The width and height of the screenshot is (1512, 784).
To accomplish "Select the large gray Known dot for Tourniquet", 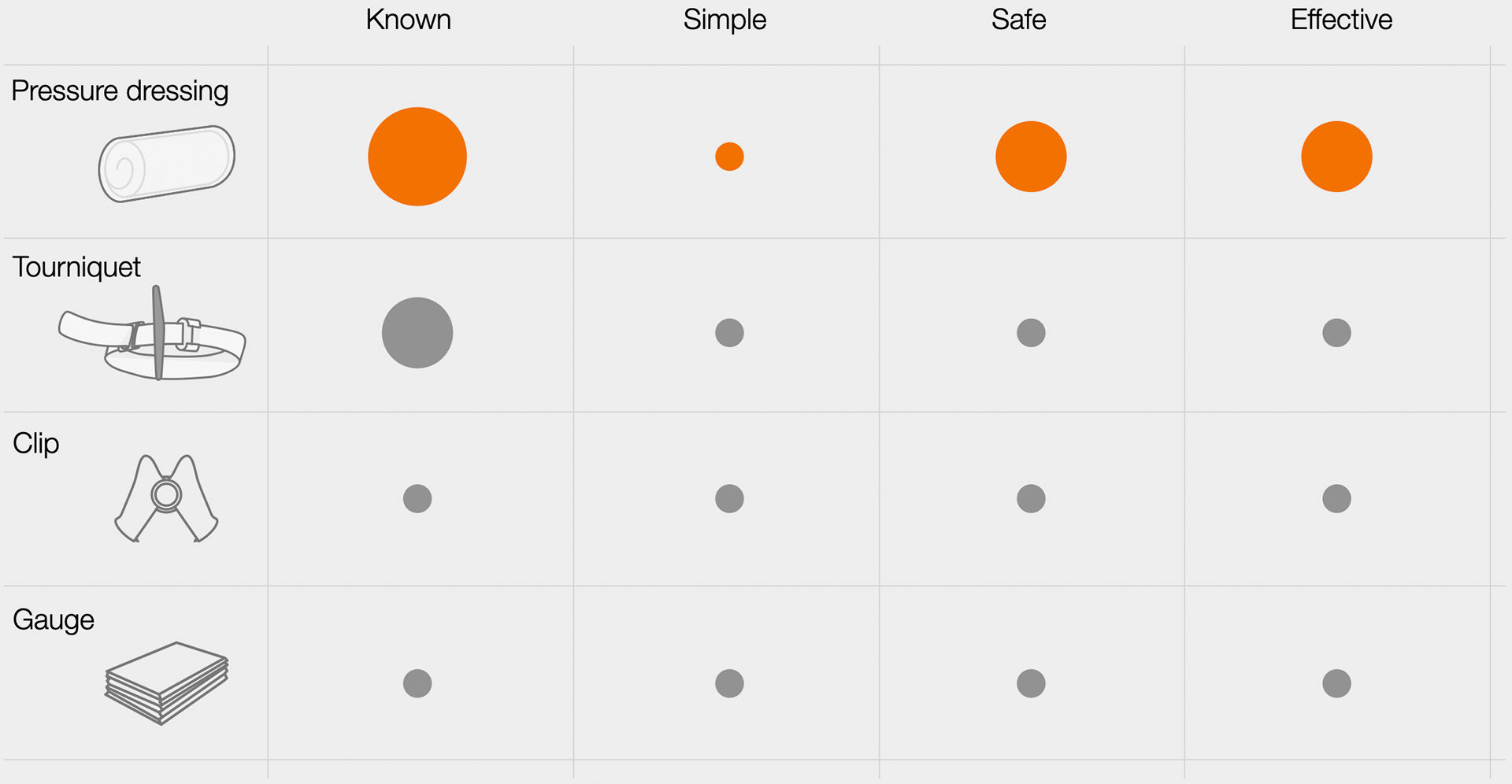I will [x=417, y=333].
